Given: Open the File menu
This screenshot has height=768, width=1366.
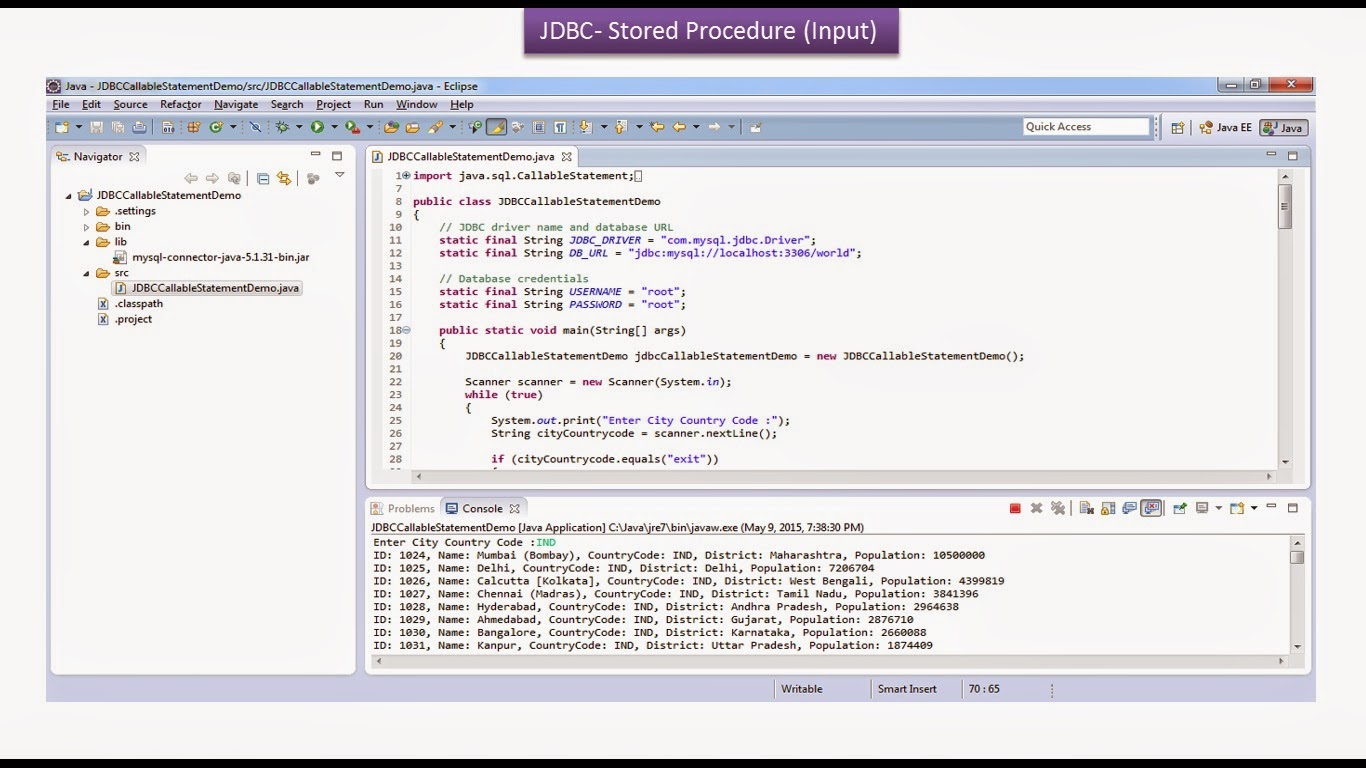Looking at the screenshot, I should (61, 104).
